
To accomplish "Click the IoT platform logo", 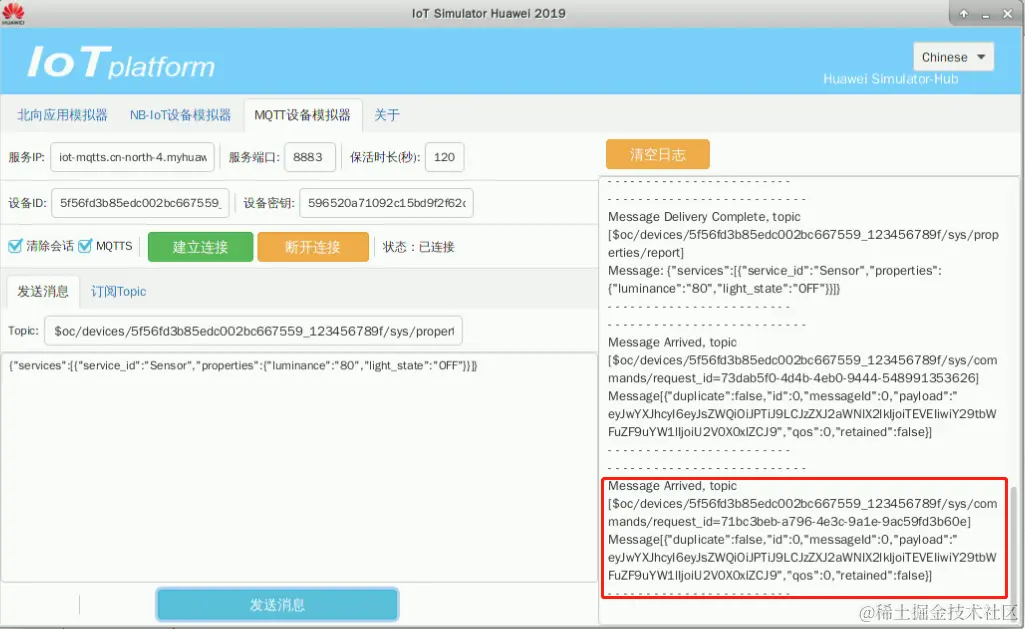I will point(121,63).
